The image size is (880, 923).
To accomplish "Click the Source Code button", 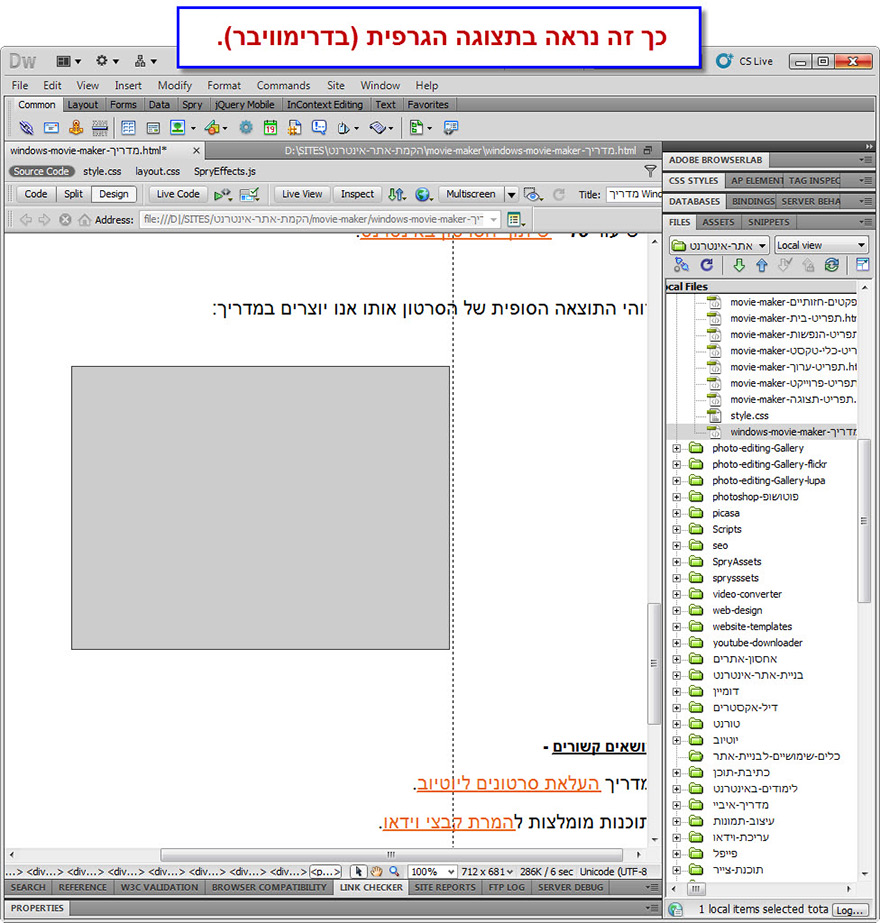I will 41,171.
